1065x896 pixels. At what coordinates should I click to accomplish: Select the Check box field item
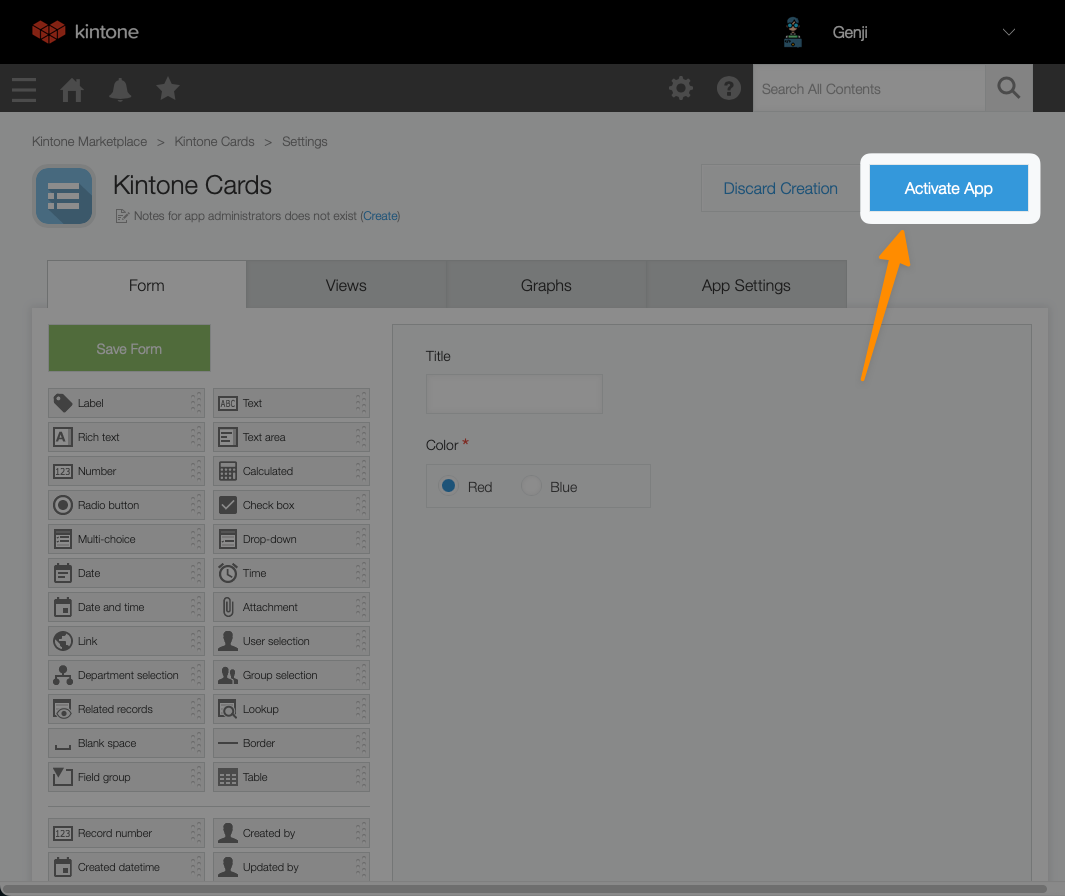(x=291, y=505)
